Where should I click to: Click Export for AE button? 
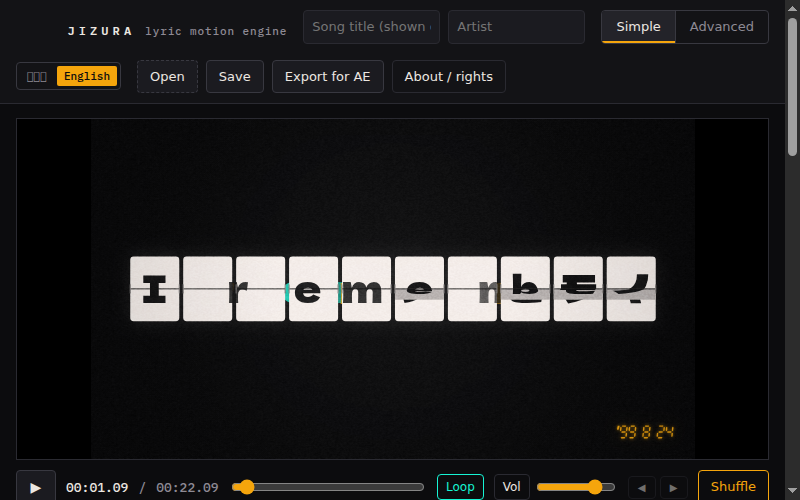pyautogui.click(x=328, y=77)
